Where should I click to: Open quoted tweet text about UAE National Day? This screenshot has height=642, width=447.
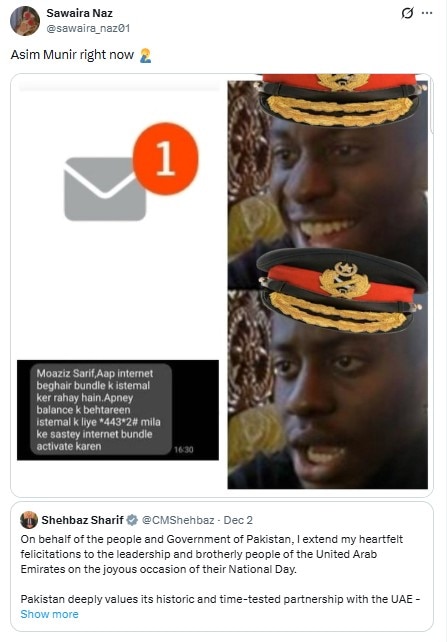[x=220, y=569]
